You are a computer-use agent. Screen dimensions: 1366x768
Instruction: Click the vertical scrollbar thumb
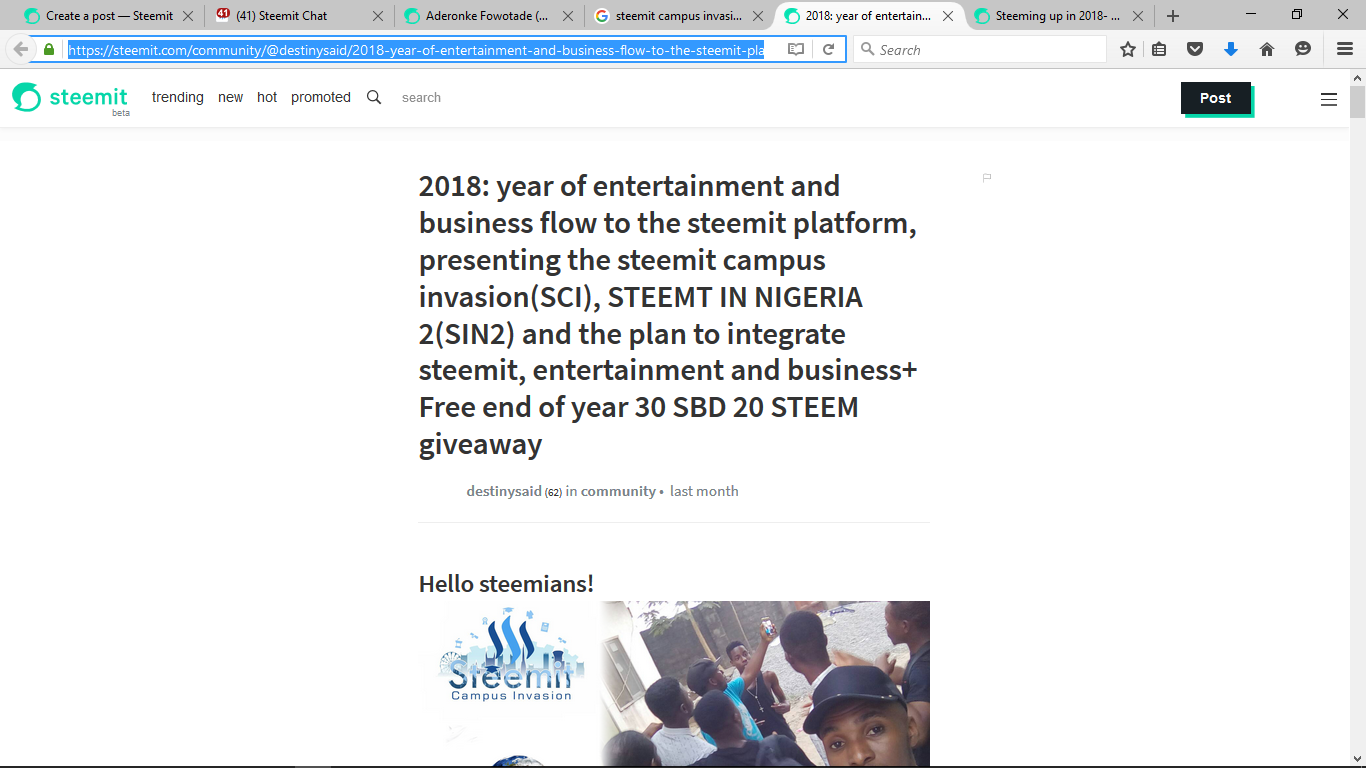pos(1357,102)
